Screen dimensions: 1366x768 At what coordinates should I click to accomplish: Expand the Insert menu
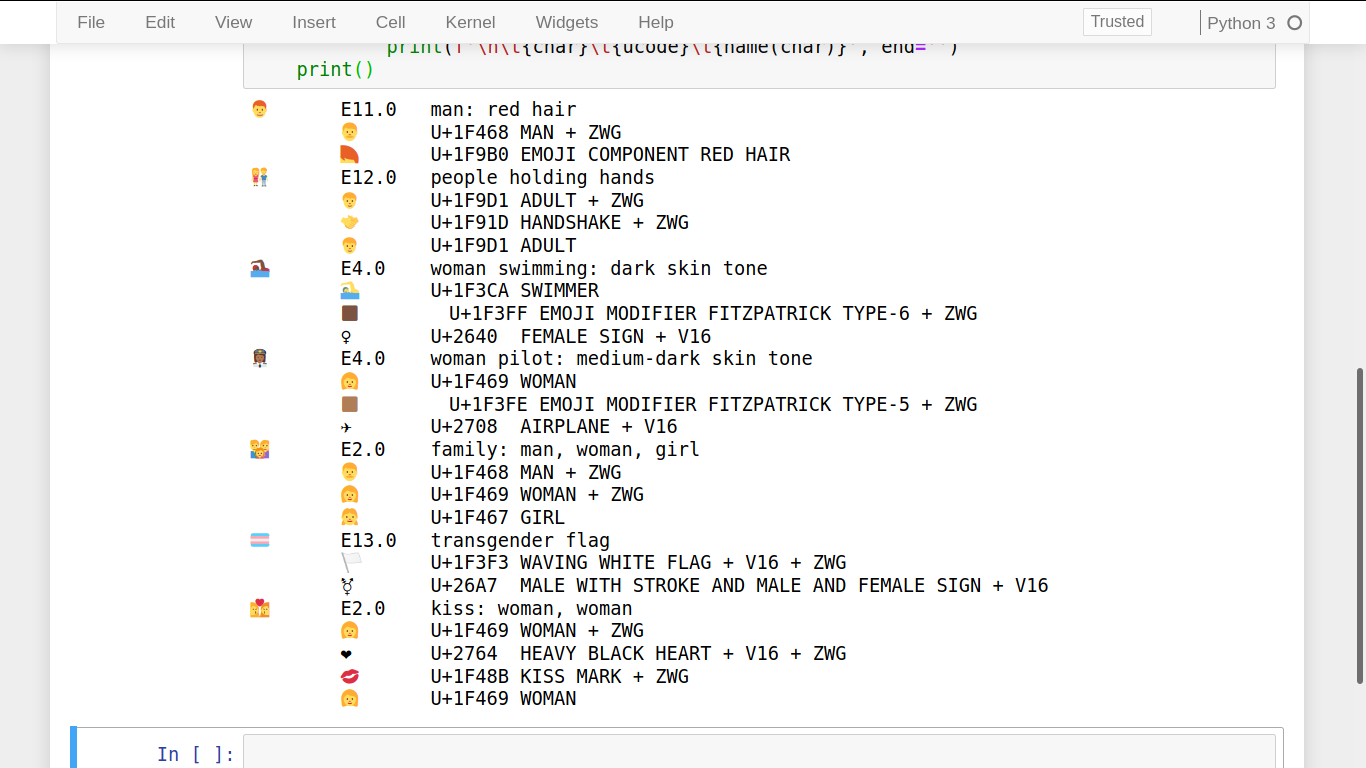[x=314, y=22]
